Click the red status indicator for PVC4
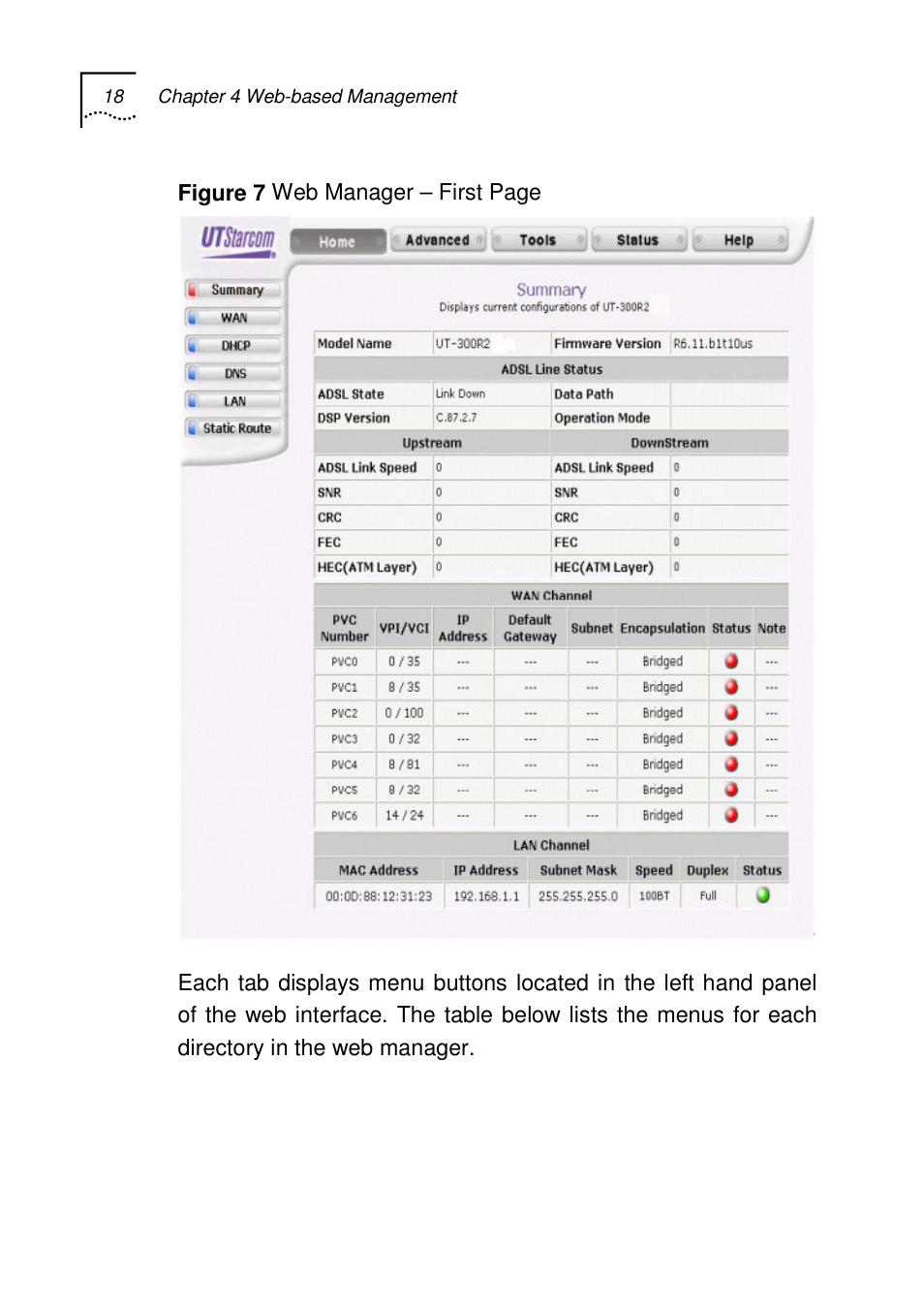The image size is (924, 1309). coord(731,764)
